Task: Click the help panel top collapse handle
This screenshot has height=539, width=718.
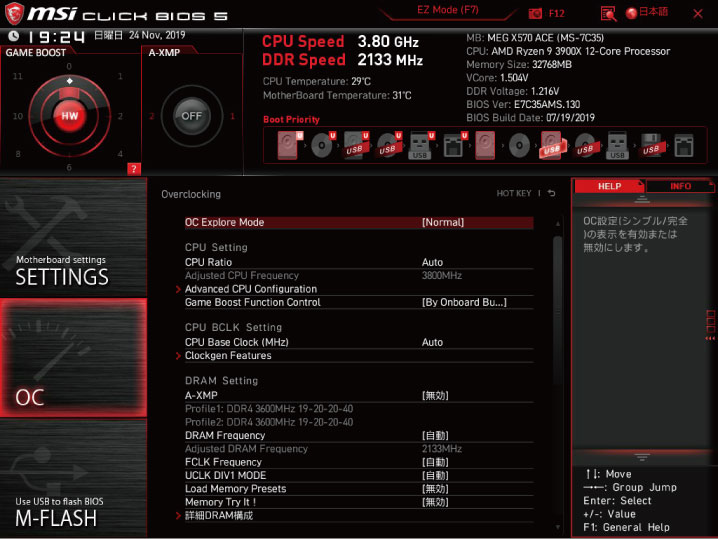Action: tap(642, 200)
